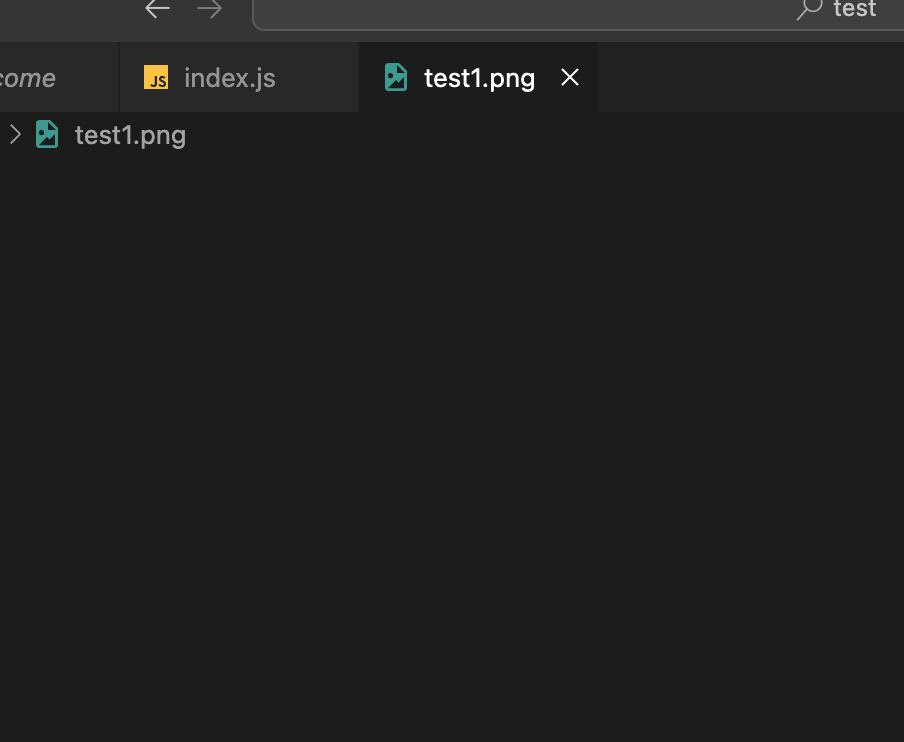Click the image file icon in the breadcrumb
Screen dimensions: 904x742
47,134
